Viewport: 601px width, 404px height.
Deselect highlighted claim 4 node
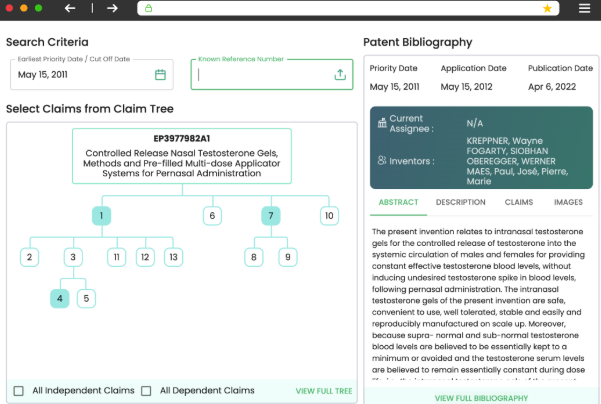click(x=60, y=299)
